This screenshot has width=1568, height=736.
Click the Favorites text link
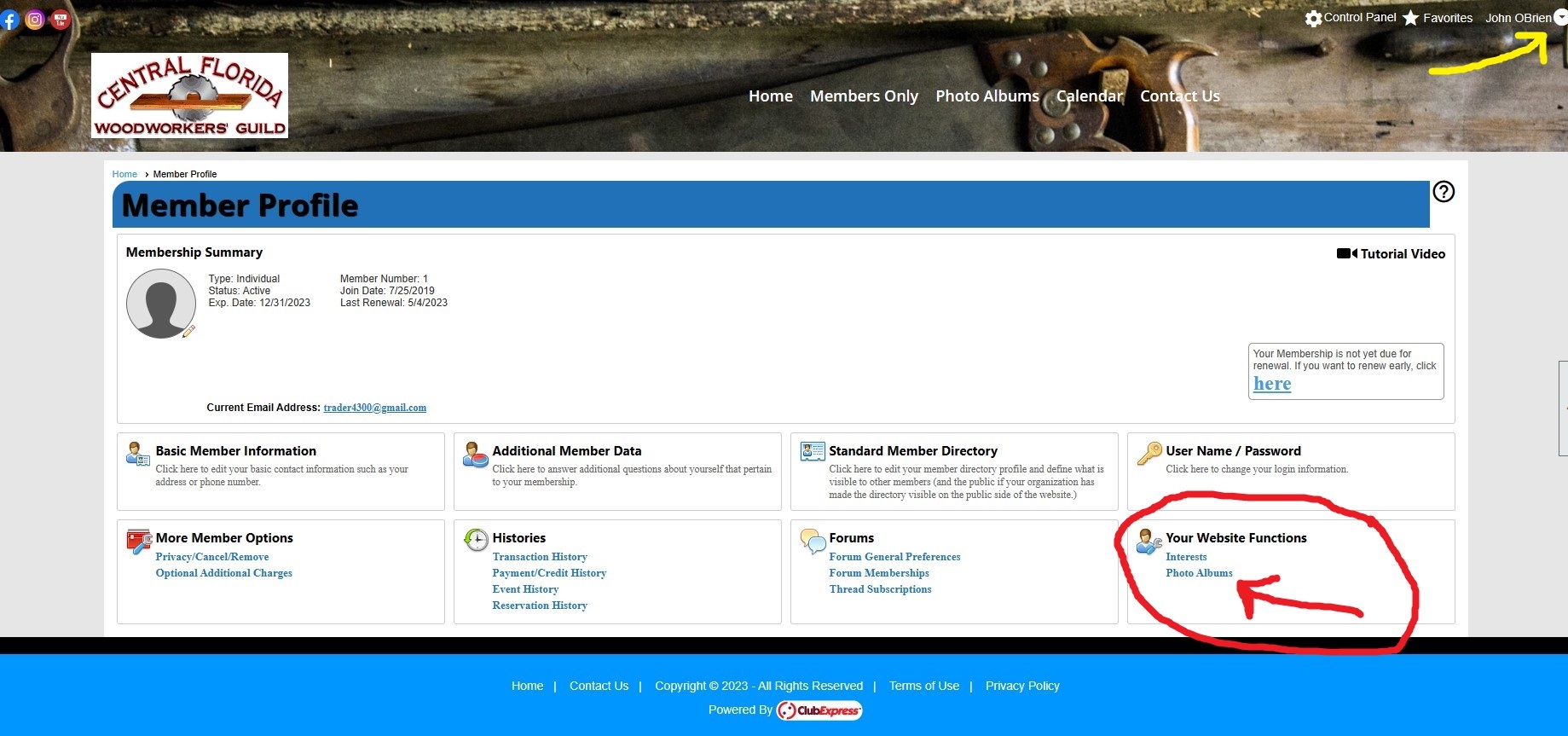pos(1448,18)
